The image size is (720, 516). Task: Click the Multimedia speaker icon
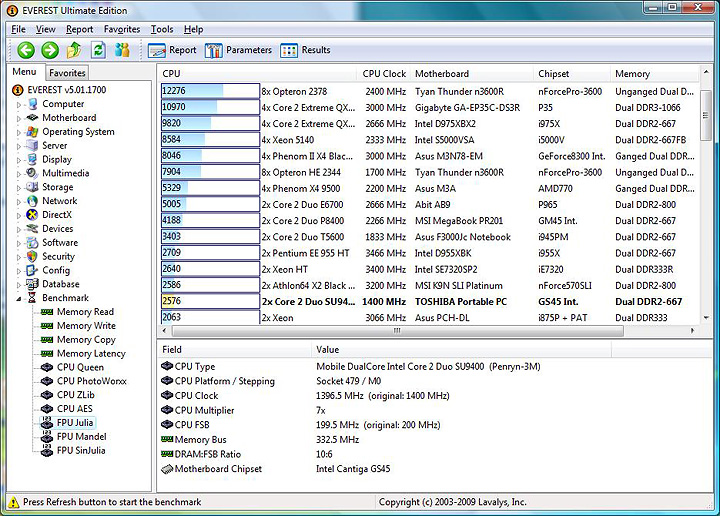pos(32,173)
